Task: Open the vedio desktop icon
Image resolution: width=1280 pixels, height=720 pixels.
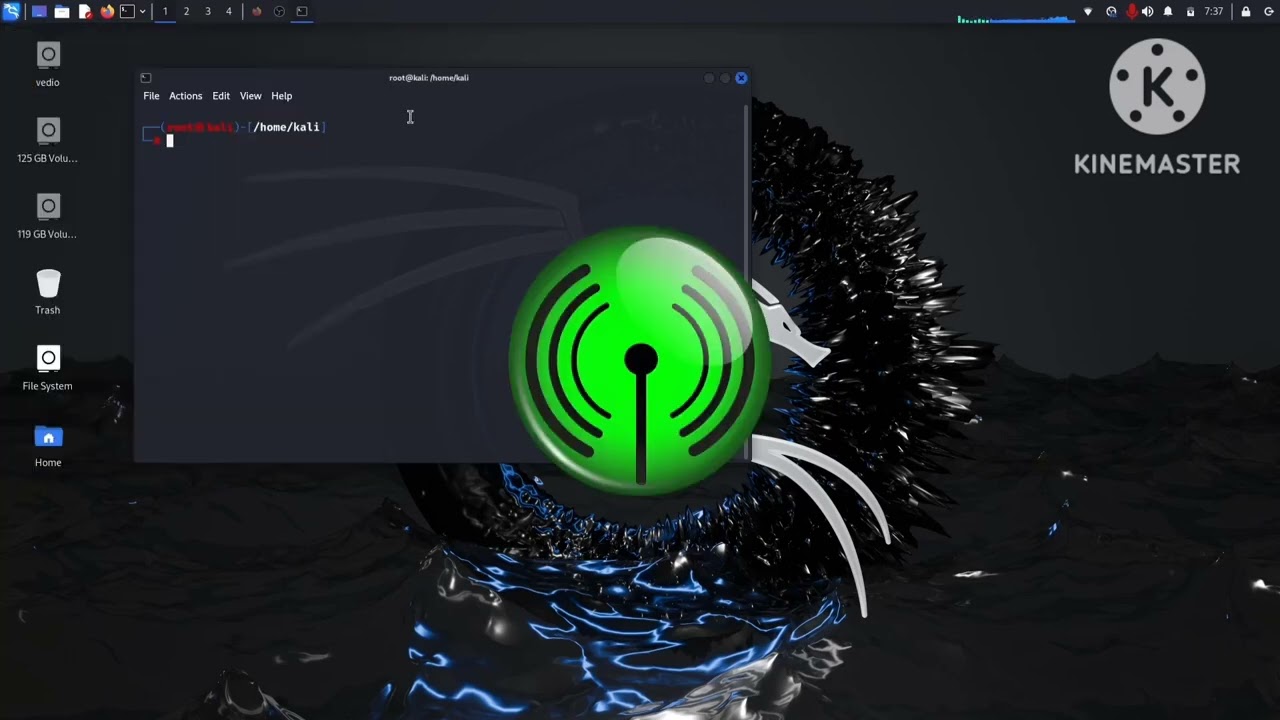Action: [x=48, y=63]
